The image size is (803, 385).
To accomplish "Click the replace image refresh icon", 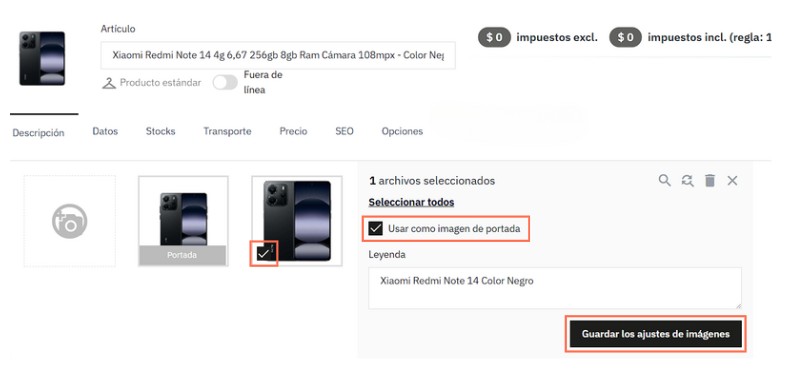I will 687,180.
